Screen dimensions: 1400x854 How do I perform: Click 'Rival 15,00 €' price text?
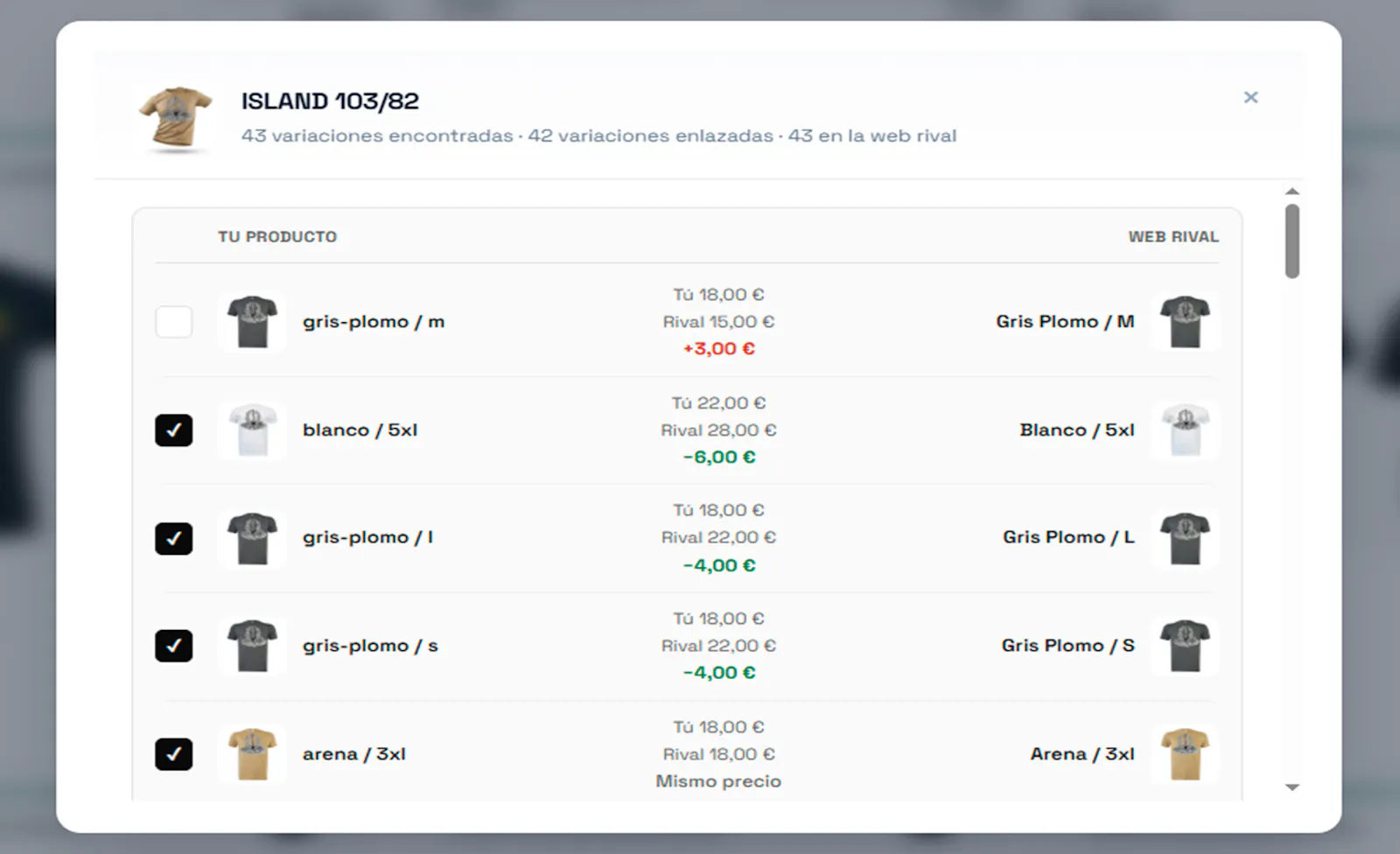[718, 322]
